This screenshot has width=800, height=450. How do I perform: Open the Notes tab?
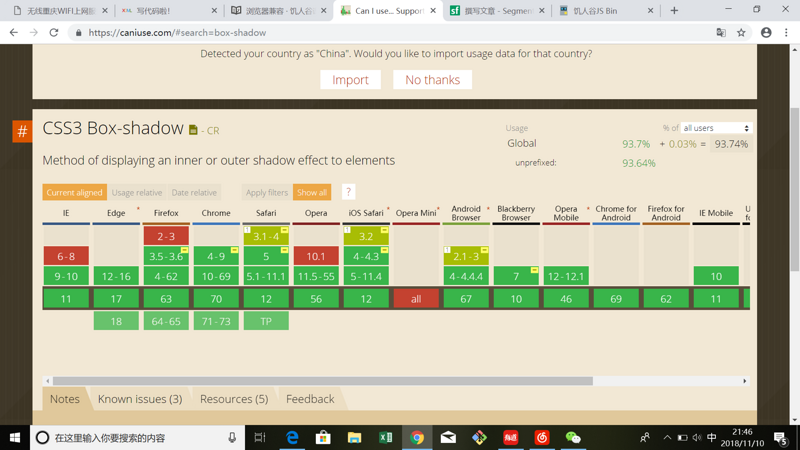pyautogui.click(x=65, y=399)
